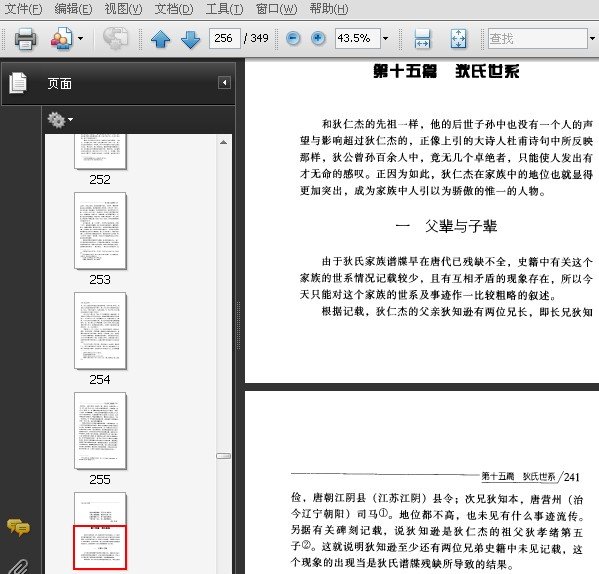The image size is (599, 574).
Task: Expand the pages panel gear options menu
Action: tap(60, 120)
